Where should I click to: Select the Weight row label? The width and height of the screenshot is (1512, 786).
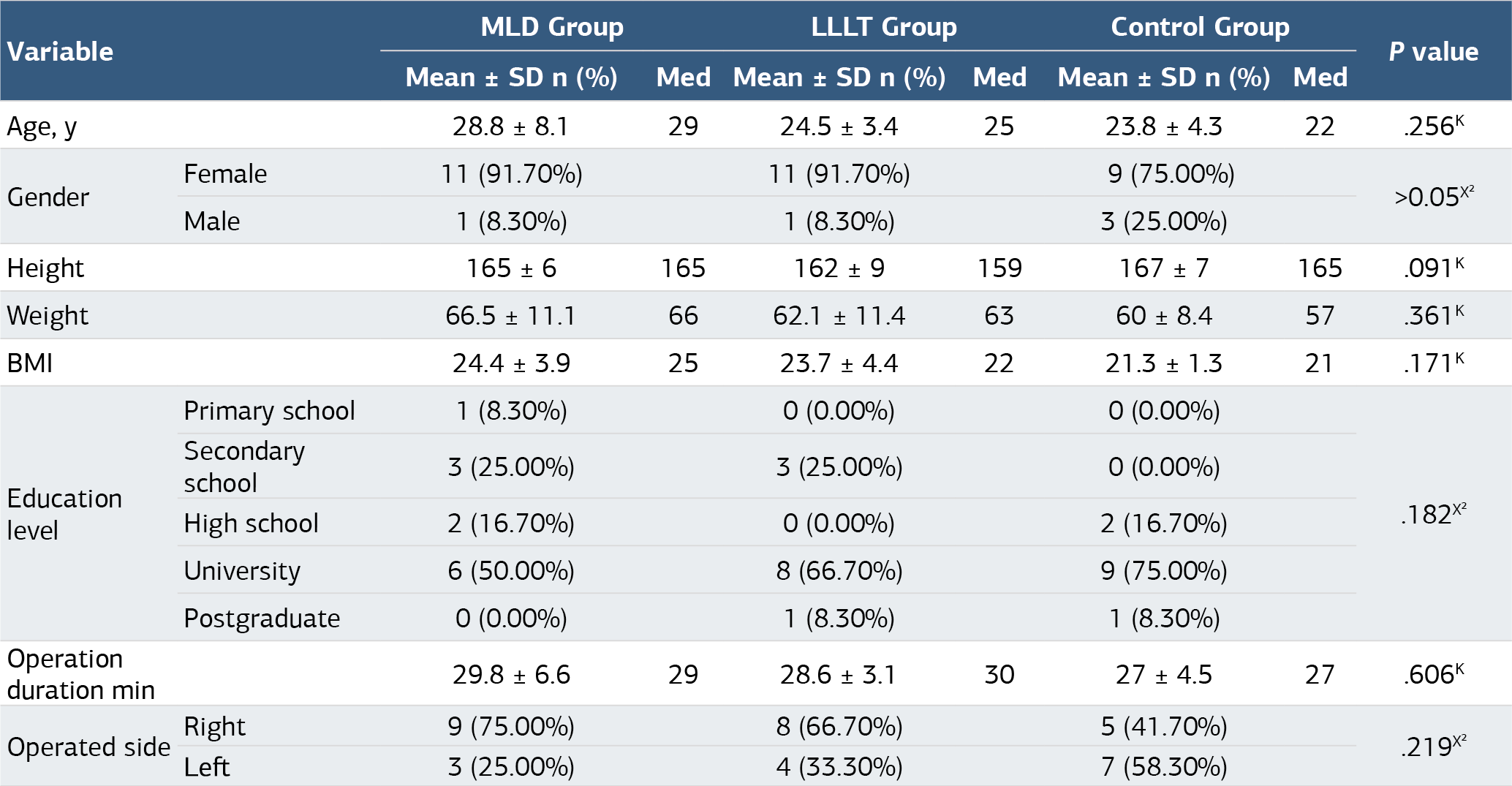click(48, 316)
